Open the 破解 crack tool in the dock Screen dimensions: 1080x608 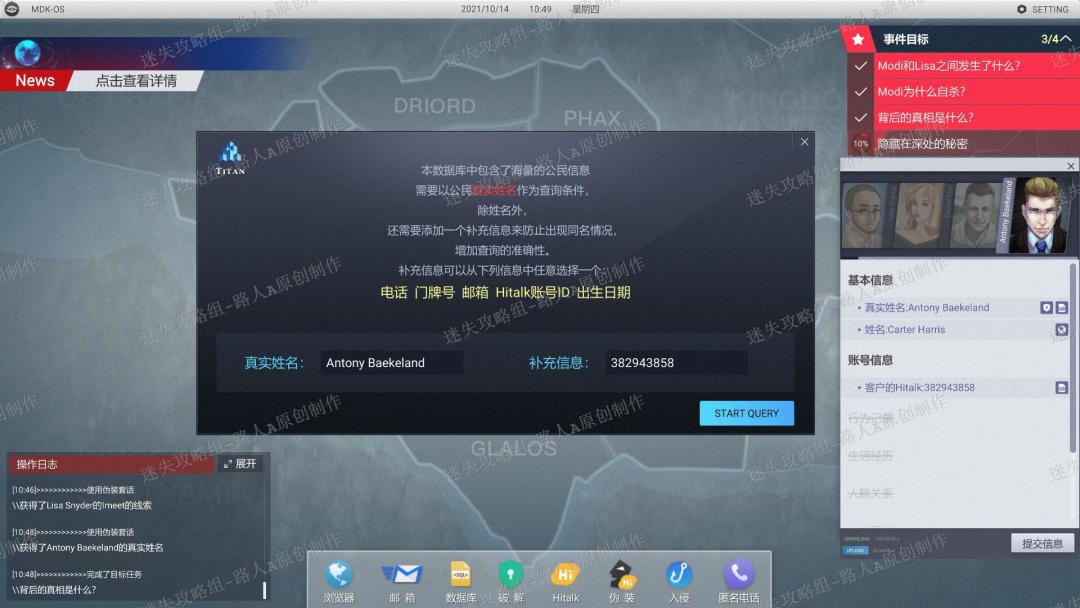[x=510, y=580]
